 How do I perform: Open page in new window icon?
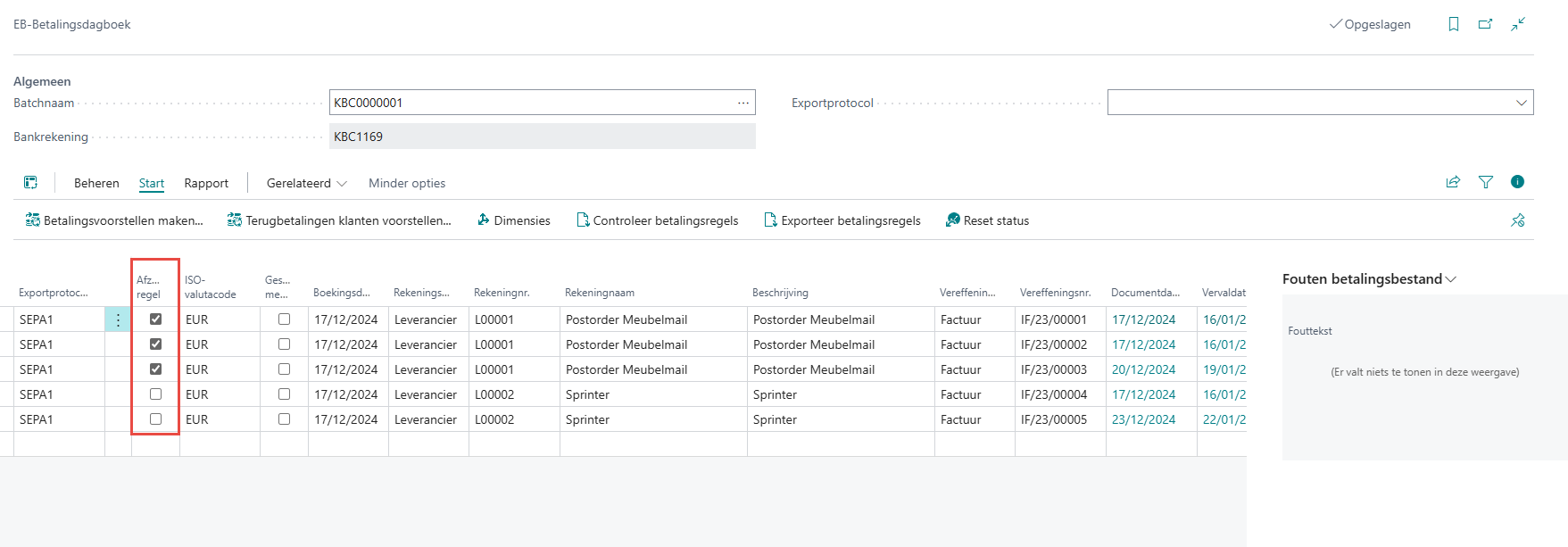[x=1485, y=24]
